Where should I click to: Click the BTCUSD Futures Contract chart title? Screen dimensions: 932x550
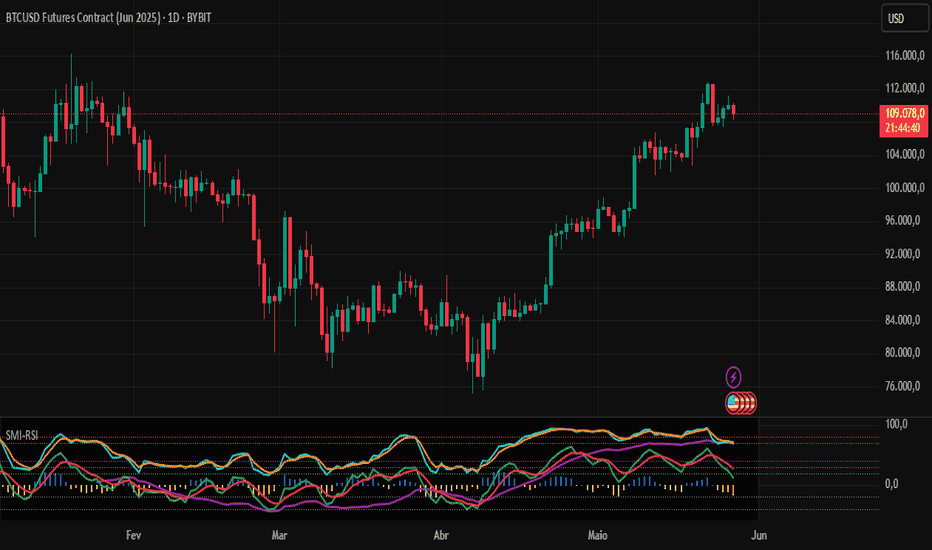coord(108,18)
